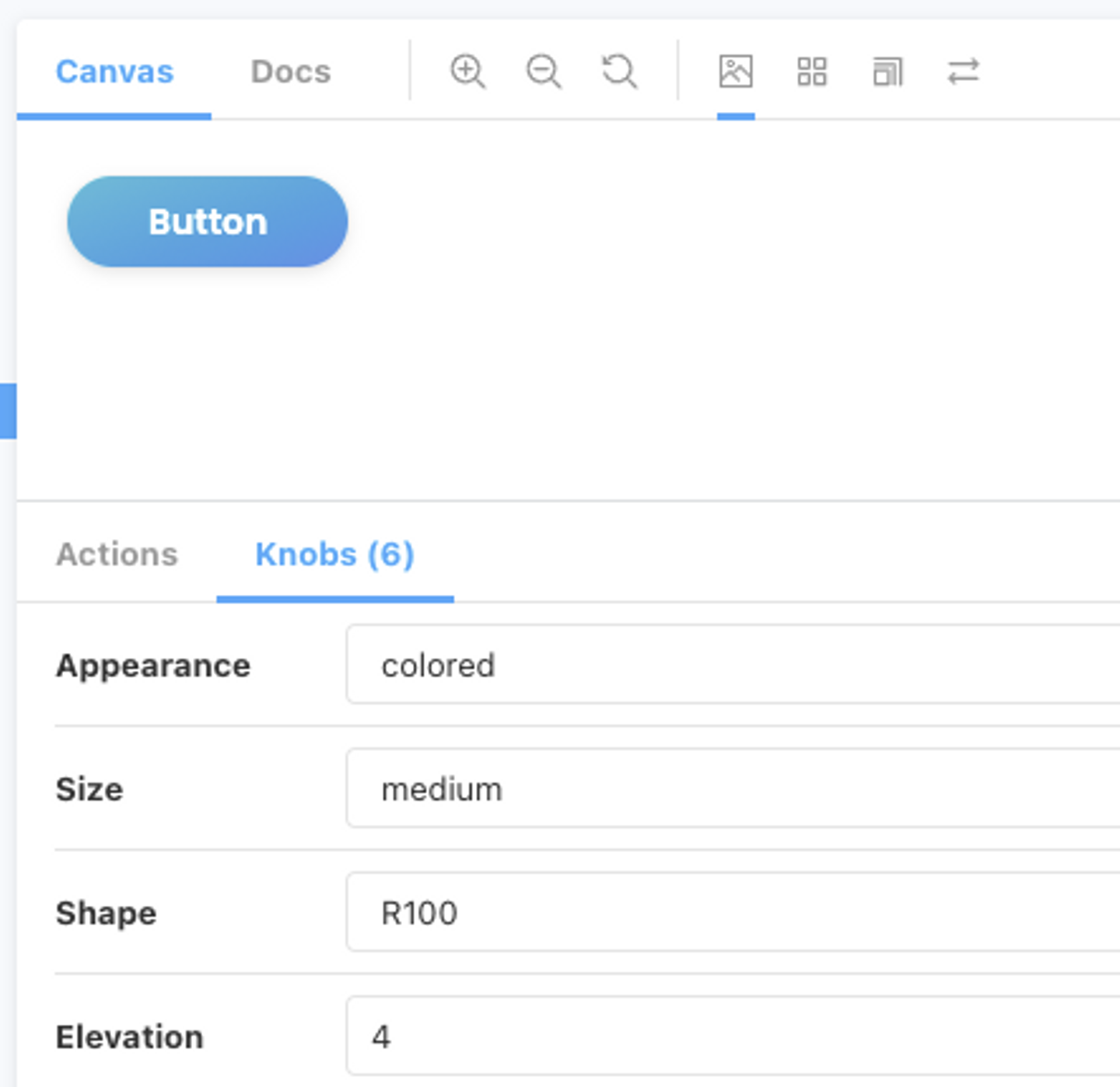Zoom in on the canvas preview

pos(467,72)
